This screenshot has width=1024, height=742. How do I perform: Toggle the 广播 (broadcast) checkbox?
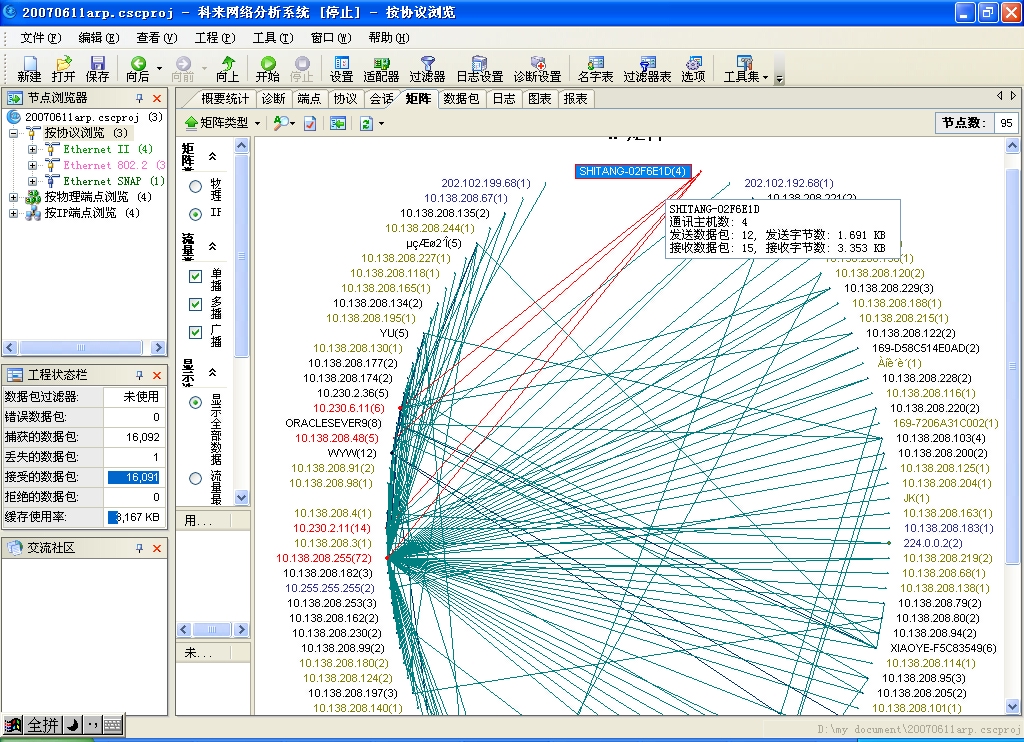tap(196, 332)
